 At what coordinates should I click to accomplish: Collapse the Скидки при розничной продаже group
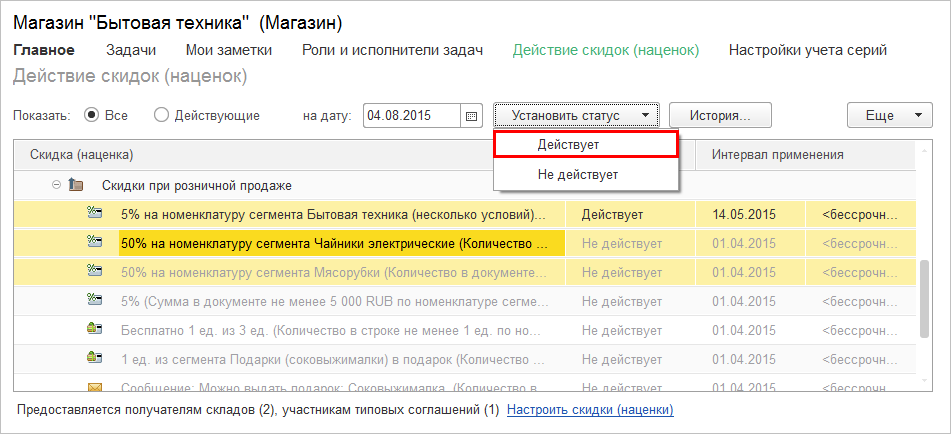click(x=56, y=186)
